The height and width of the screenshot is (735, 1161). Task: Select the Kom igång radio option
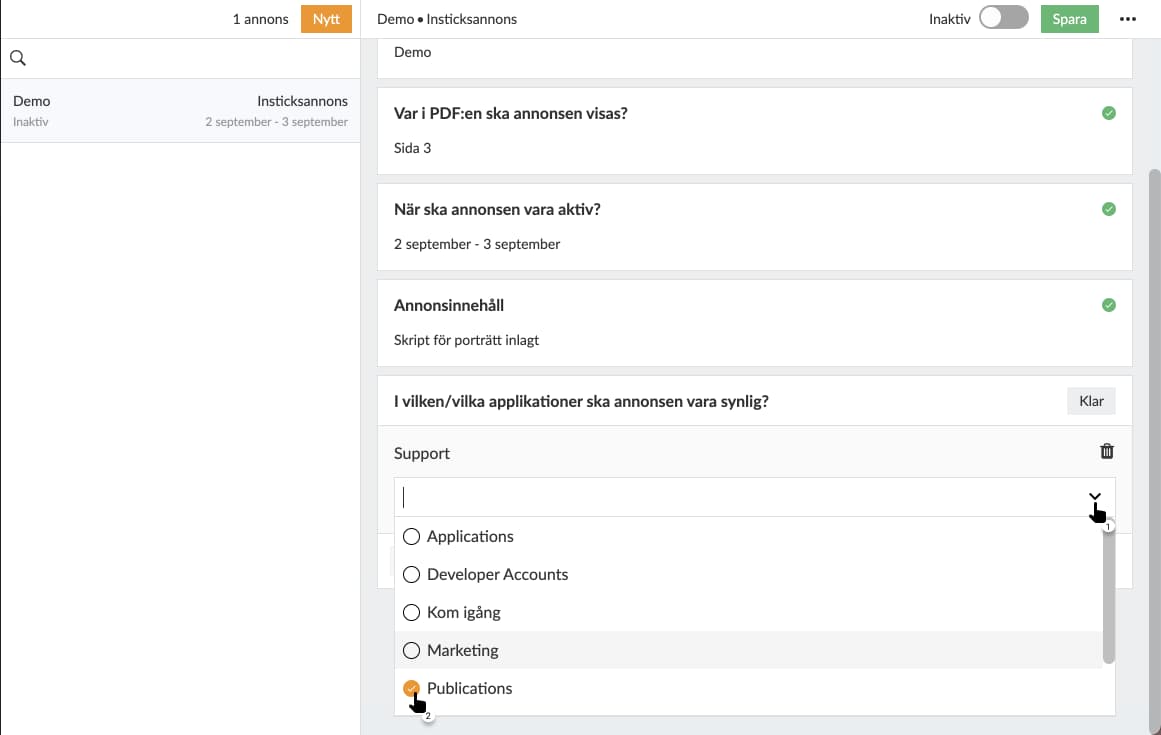[411, 613]
